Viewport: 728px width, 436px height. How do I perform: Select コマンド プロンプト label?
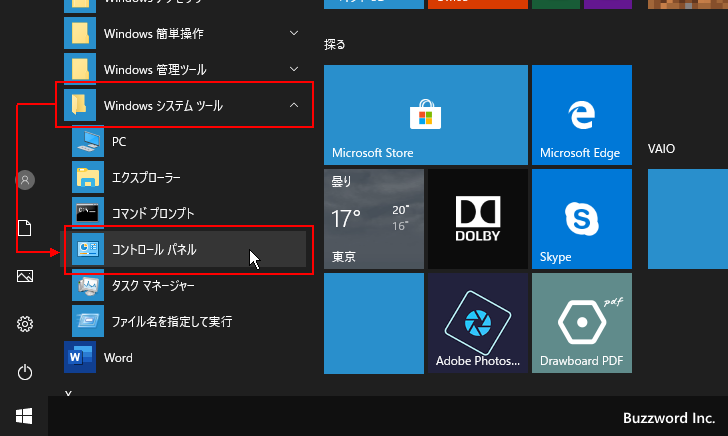(153, 214)
